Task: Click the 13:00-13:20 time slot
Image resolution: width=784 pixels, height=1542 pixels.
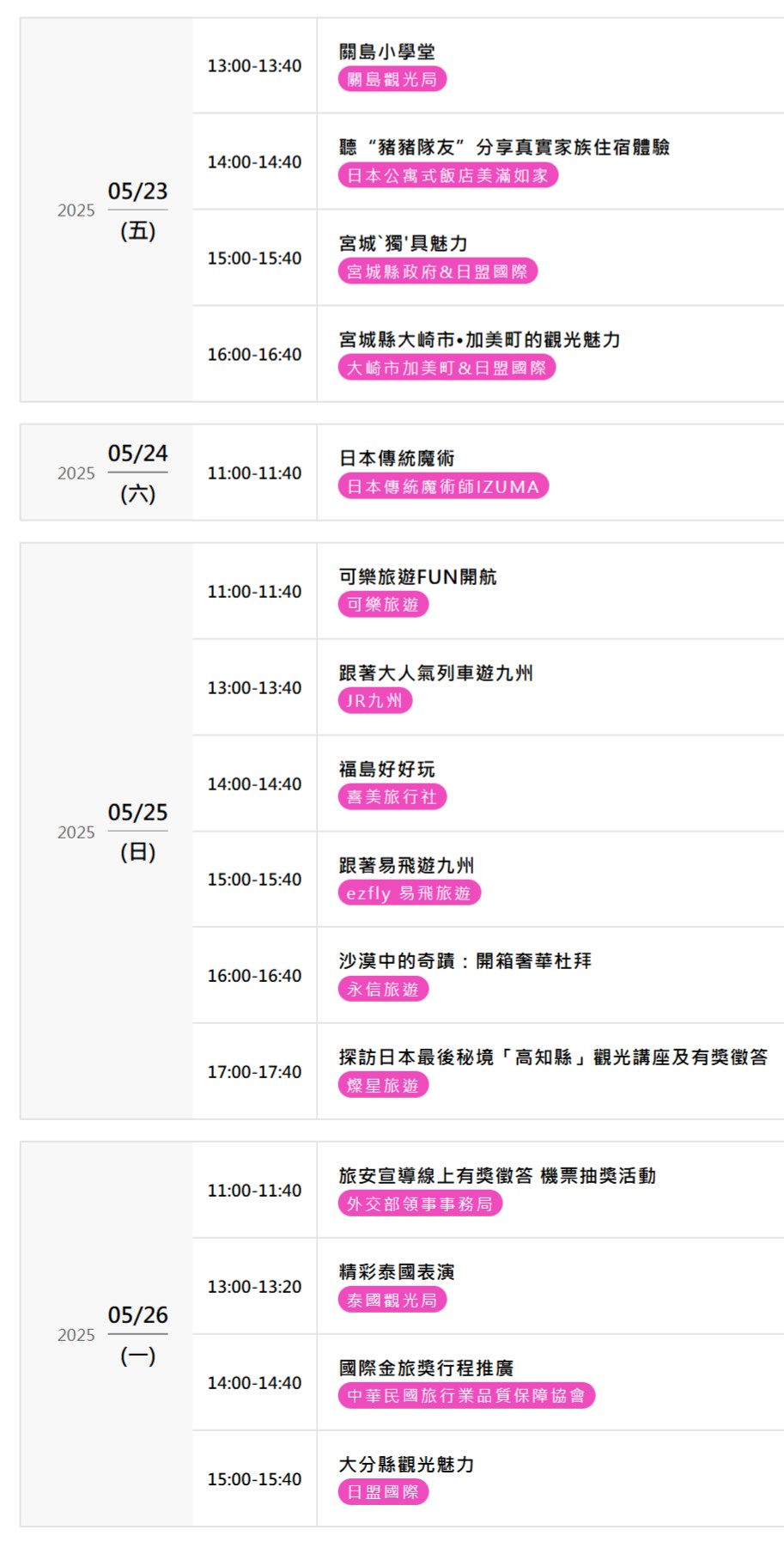Action: (x=254, y=1287)
